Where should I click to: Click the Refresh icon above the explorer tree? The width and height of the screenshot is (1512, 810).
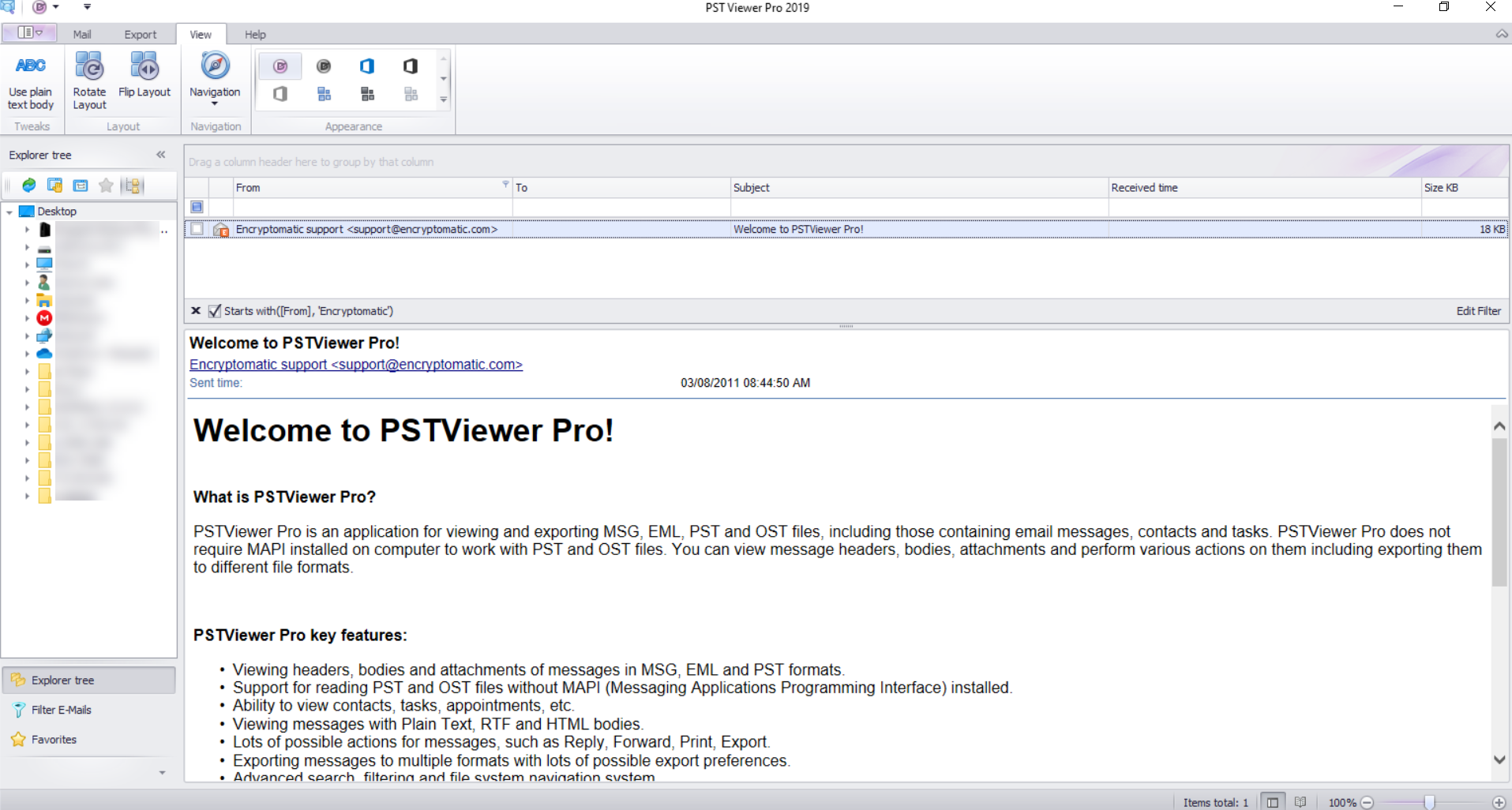28,186
